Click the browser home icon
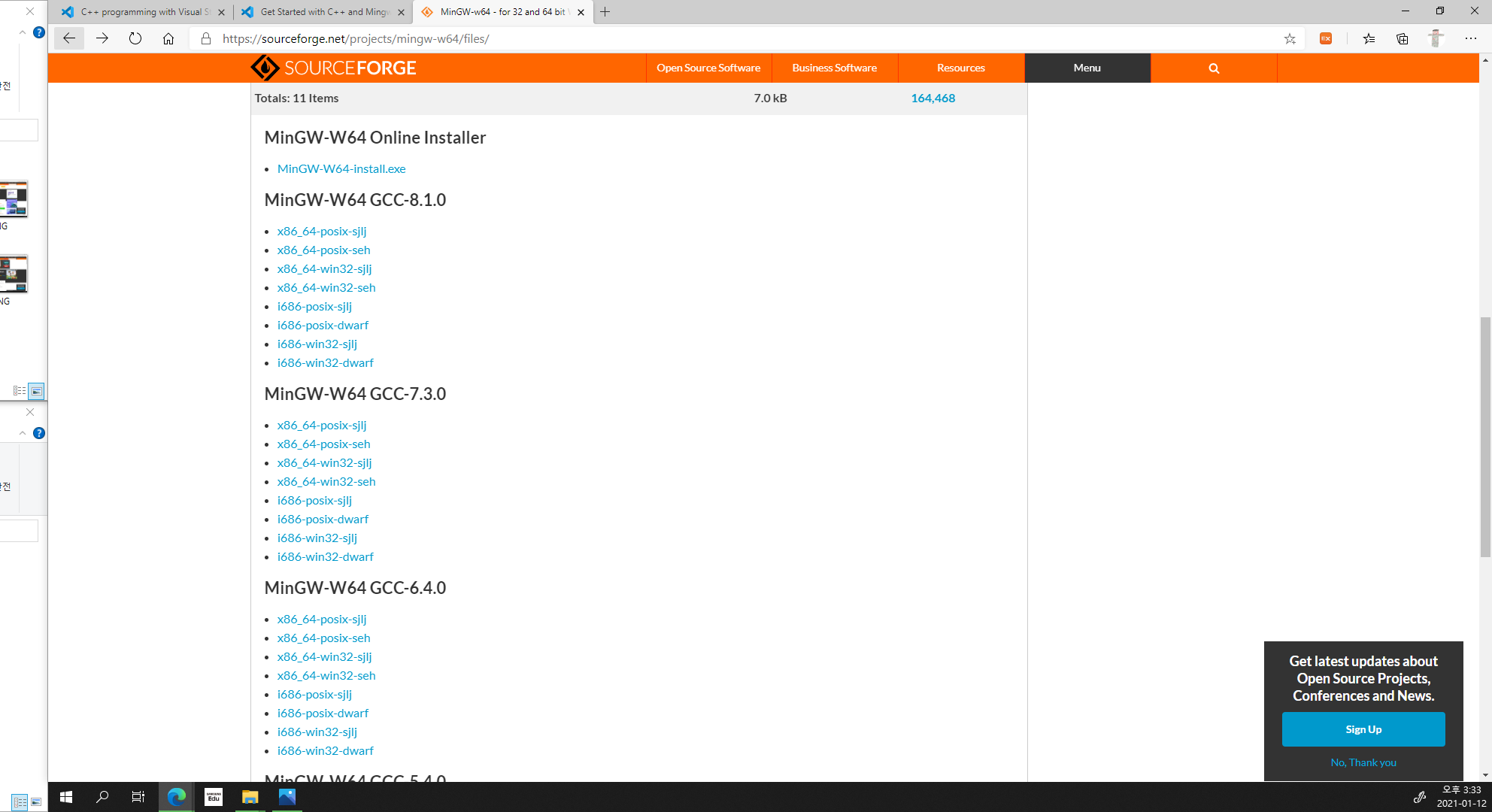Screen dimensions: 1492x812 tap(168, 38)
